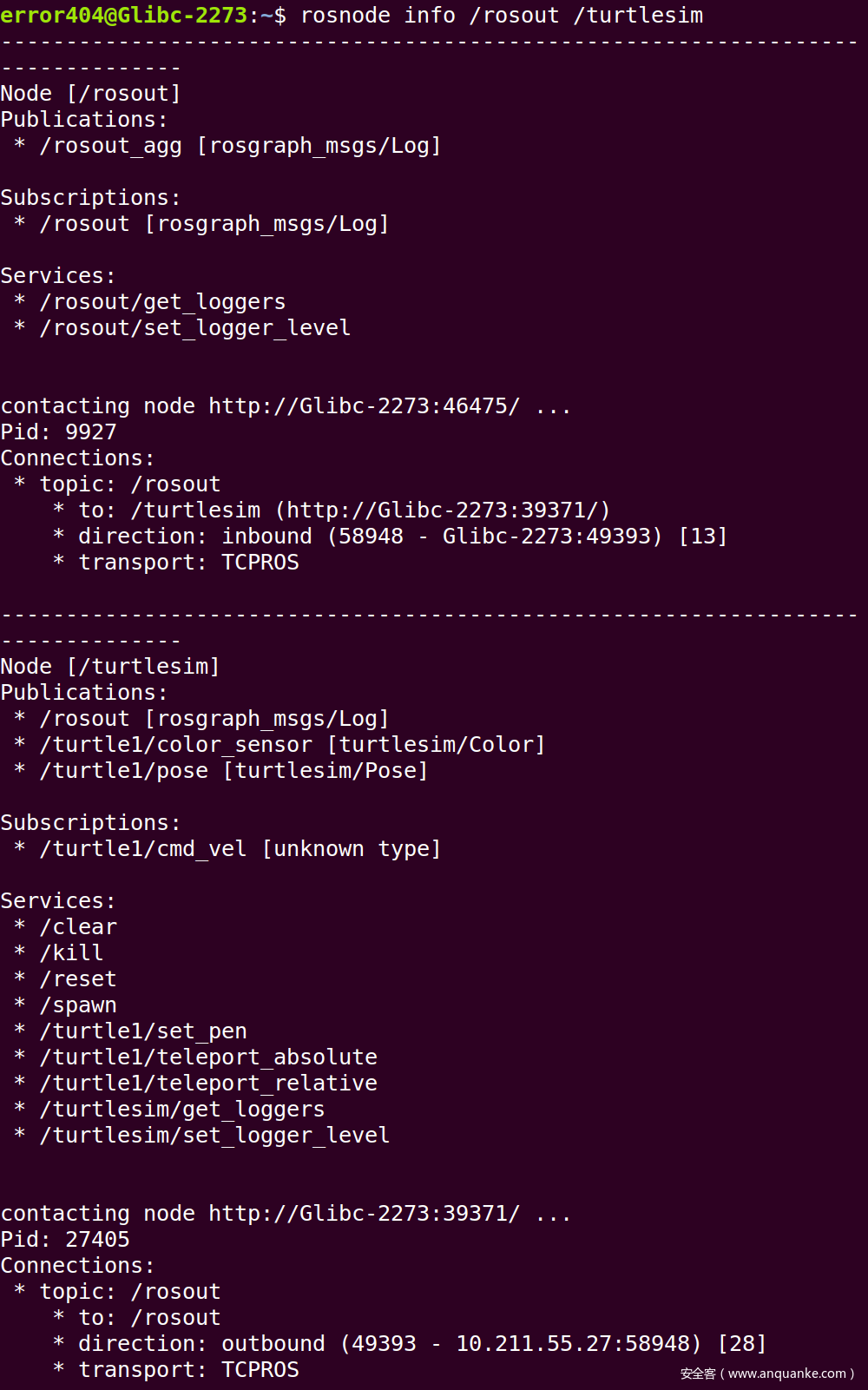Viewport: 868px width, 1390px height.
Task: Select the /turtle1/cmd_vel subscription line
Action: (x=143, y=849)
